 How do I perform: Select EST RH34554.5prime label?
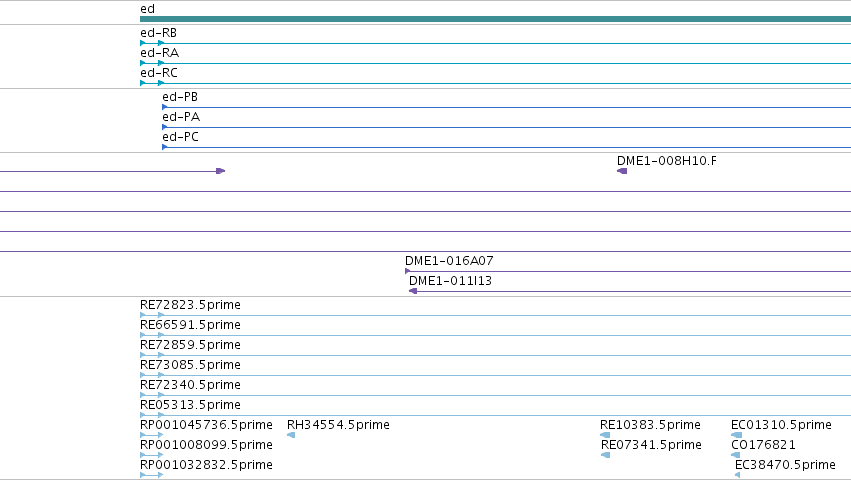coord(338,425)
